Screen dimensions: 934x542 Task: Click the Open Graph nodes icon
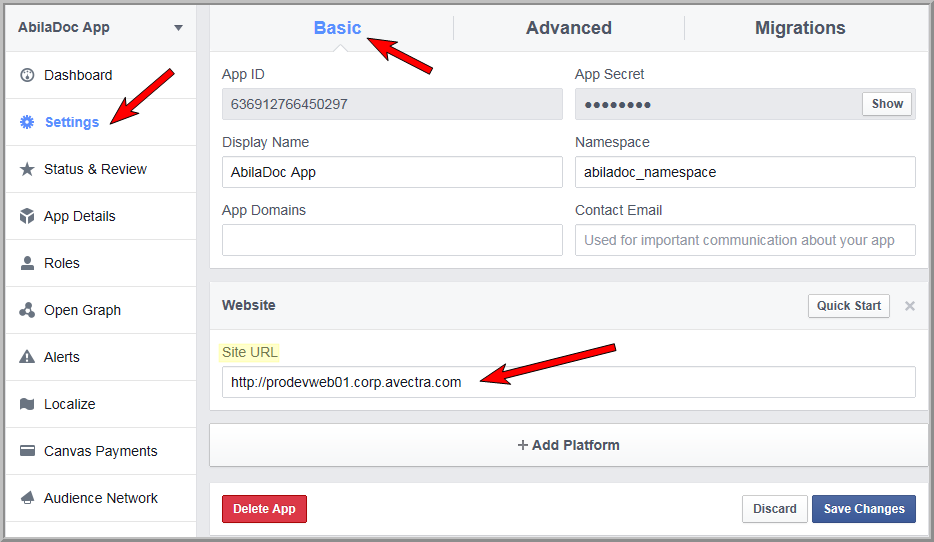click(27, 310)
